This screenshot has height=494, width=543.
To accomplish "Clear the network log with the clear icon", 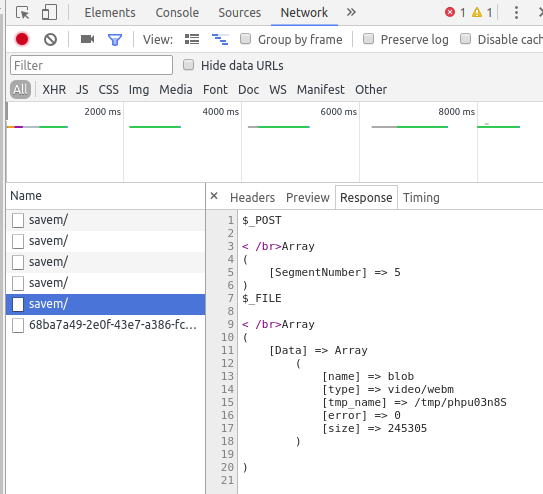I will tap(51, 39).
